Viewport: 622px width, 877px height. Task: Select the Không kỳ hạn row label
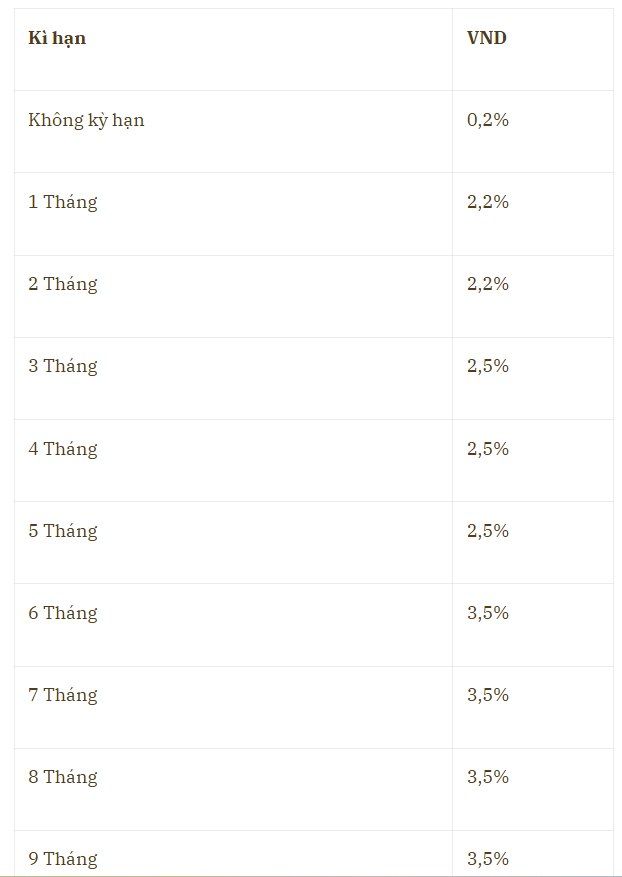(x=86, y=120)
